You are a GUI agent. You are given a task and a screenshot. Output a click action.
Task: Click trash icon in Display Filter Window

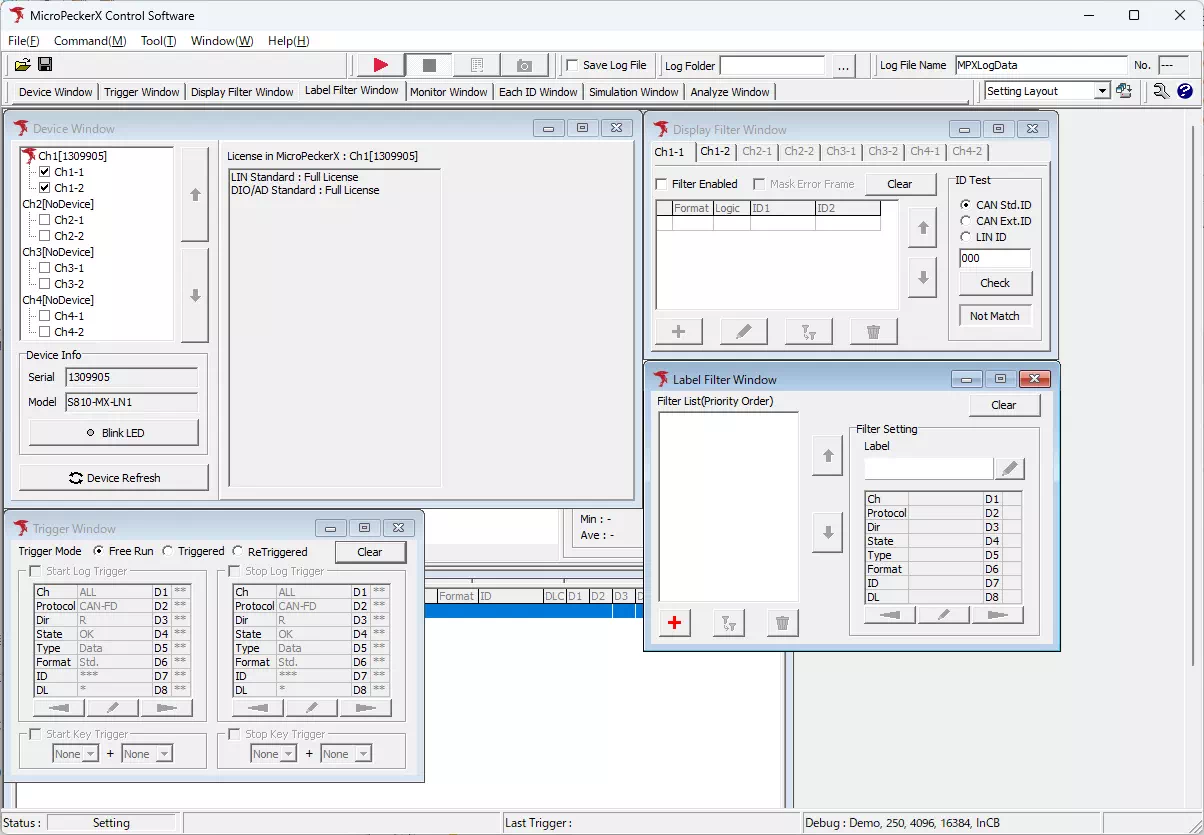coord(873,332)
